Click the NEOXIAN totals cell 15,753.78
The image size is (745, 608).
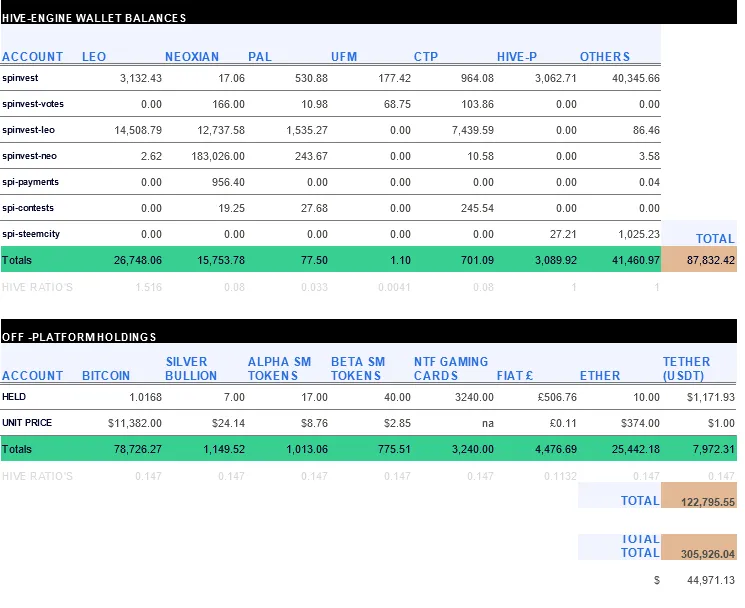[221, 260]
